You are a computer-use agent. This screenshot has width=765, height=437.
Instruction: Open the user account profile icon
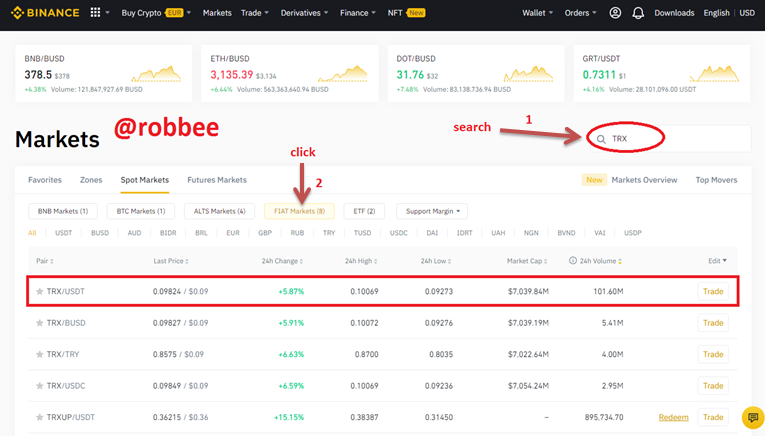615,13
